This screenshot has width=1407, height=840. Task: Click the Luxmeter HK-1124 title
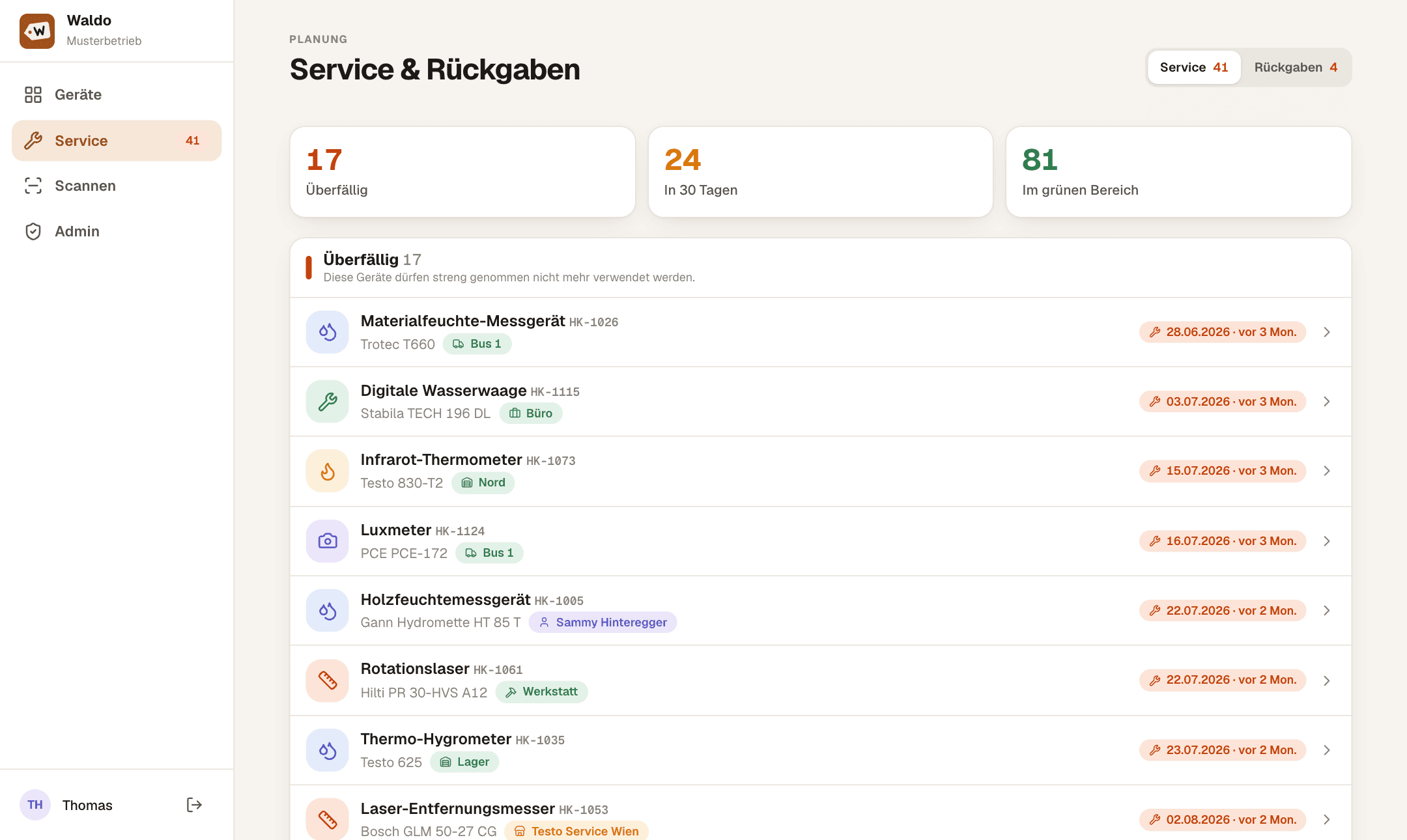(423, 530)
